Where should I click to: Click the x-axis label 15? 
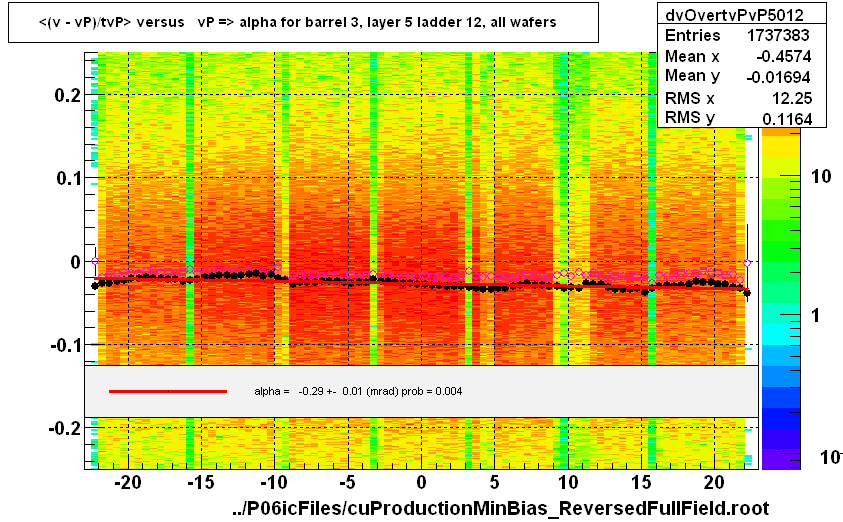pyautogui.click(x=641, y=482)
